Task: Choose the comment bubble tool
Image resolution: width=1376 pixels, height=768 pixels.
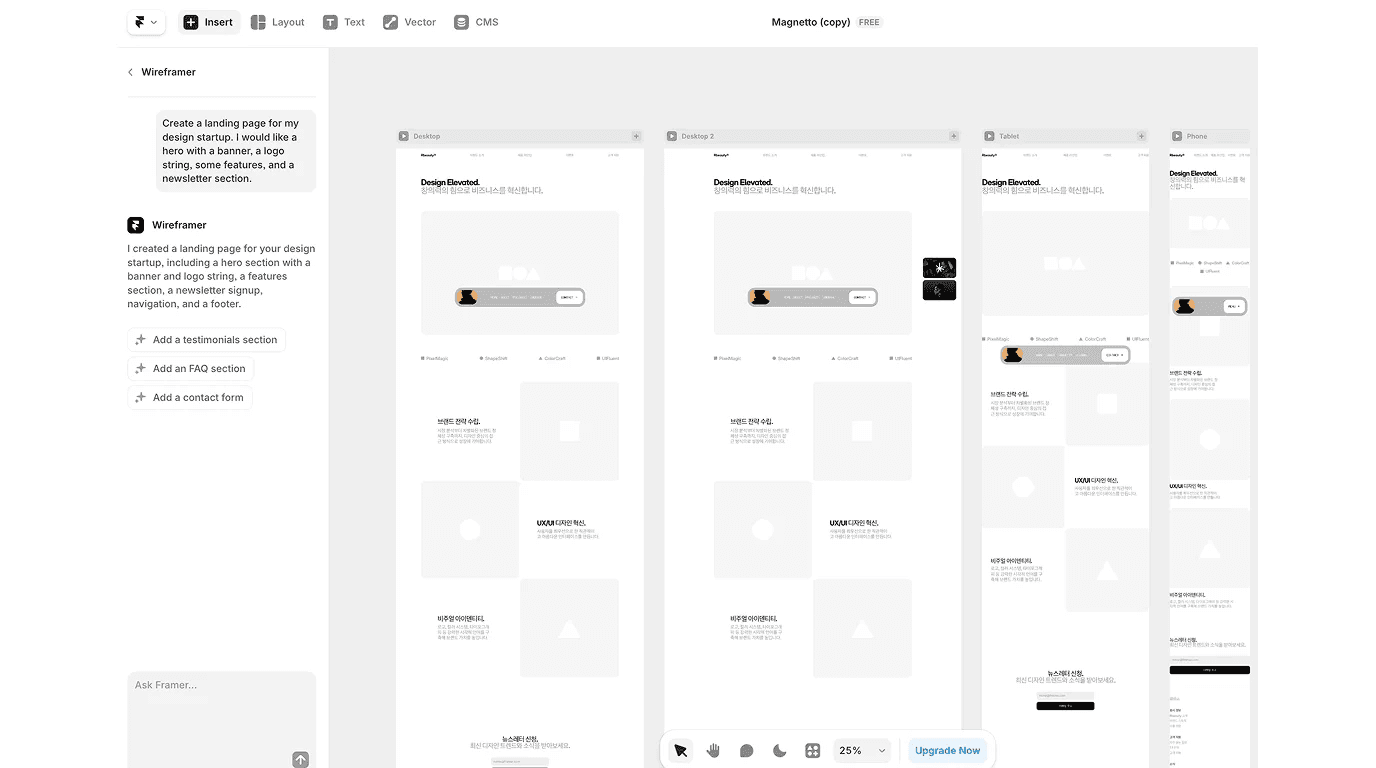Action: [x=746, y=750]
